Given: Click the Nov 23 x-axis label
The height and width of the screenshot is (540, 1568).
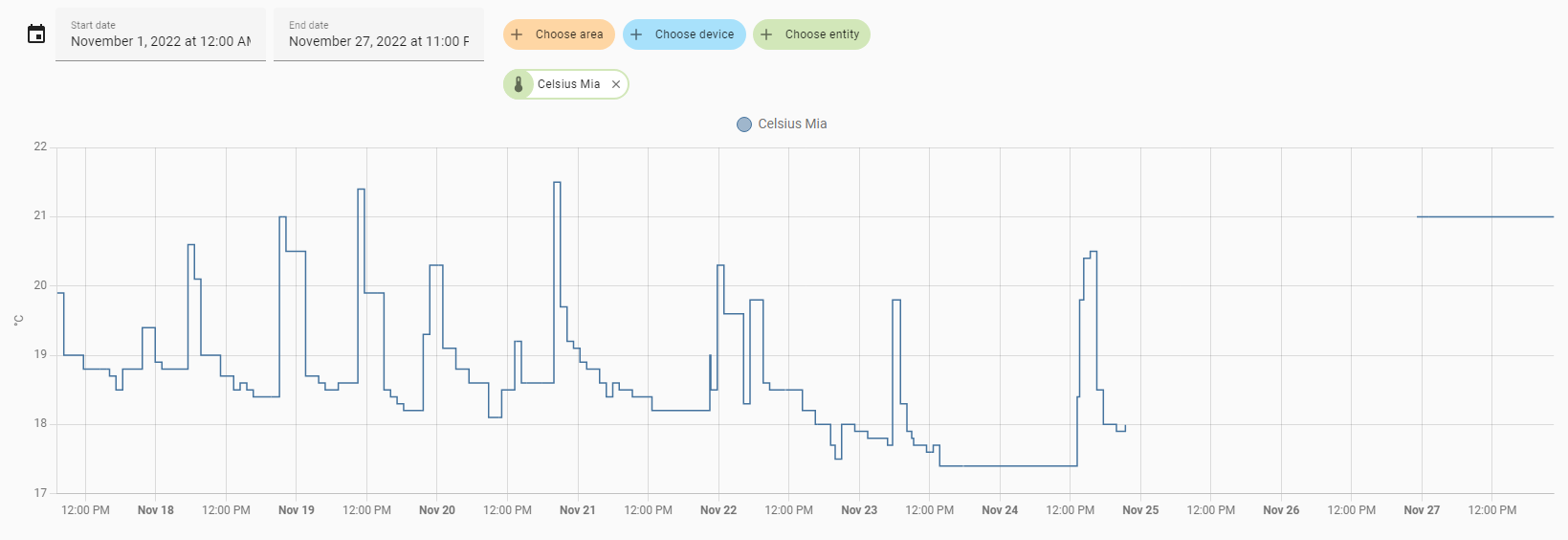Looking at the screenshot, I should click(859, 510).
